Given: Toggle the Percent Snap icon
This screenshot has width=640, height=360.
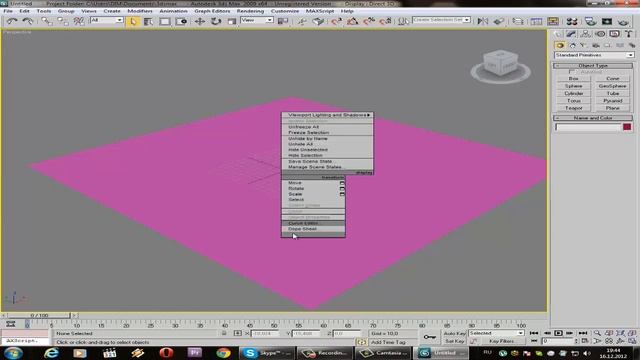Looking at the screenshot, I should coord(369,21).
